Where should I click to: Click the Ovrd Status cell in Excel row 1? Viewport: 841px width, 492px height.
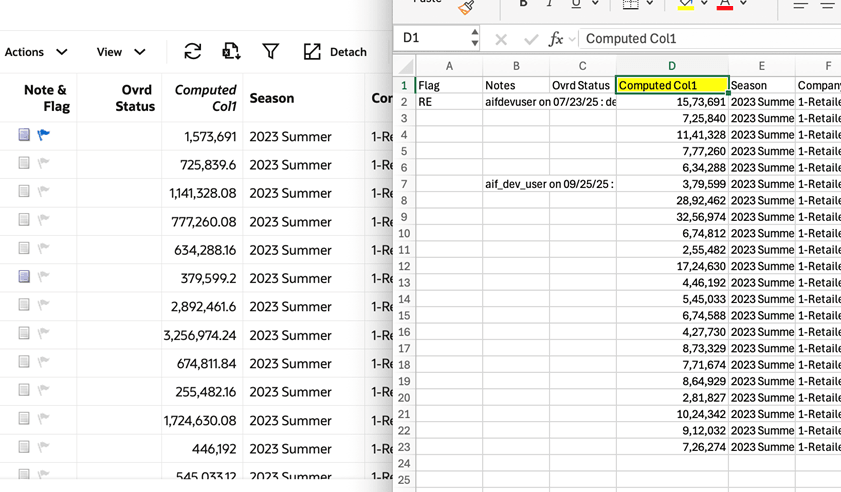click(x=582, y=85)
